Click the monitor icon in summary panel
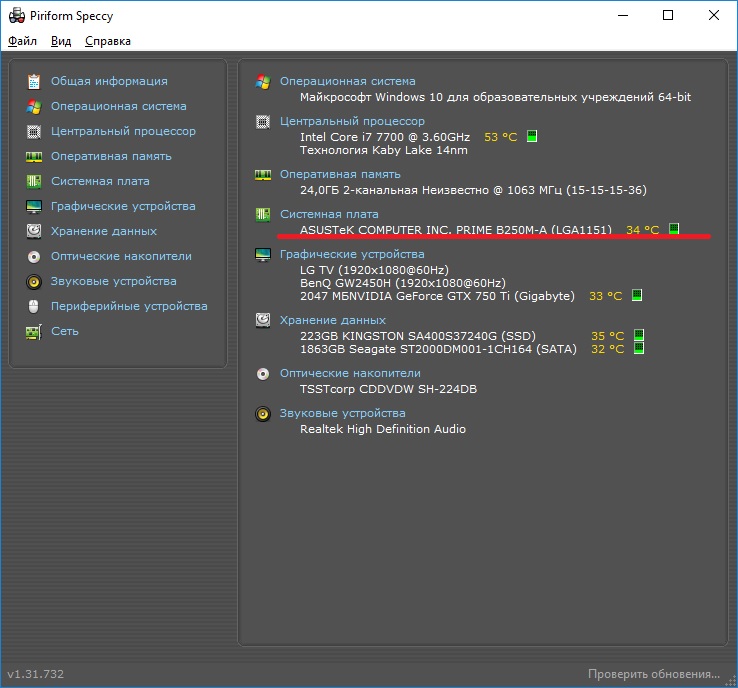The image size is (738, 688). (263, 255)
